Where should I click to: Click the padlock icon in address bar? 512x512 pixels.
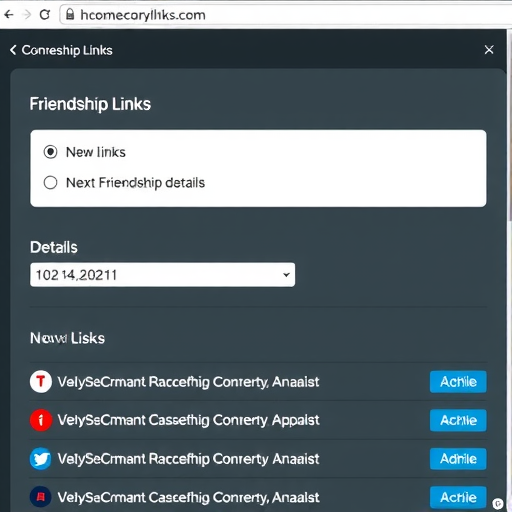click(70, 14)
